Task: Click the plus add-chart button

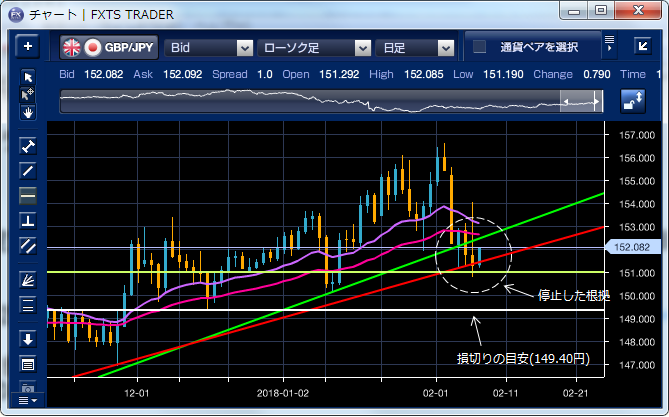Action: point(28,46)
